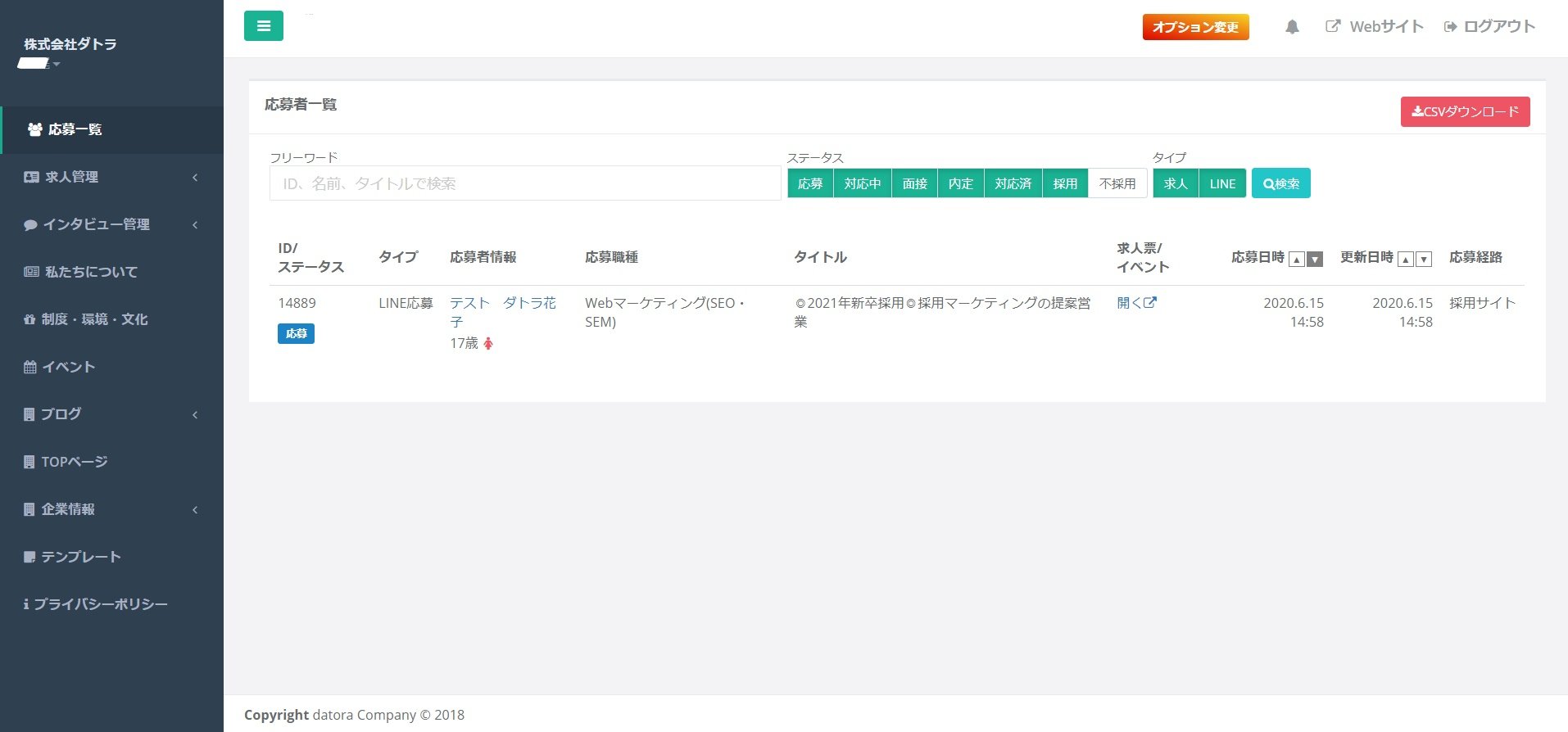
Task: Sort 更新日時 descending with down arrow
Action: click(1424, 260)
